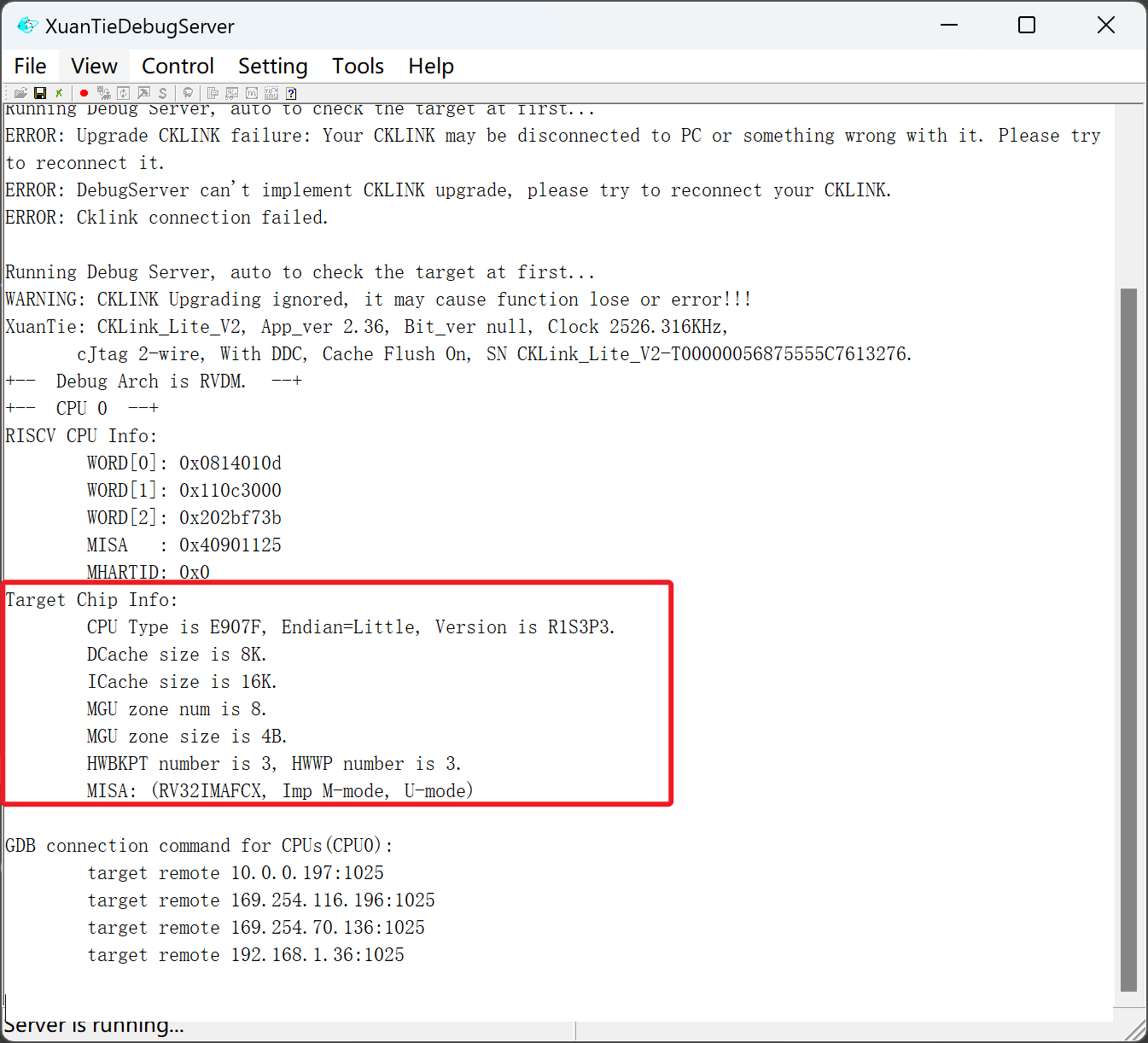Click the S-shaped toolbar icon
The width and height of the screenshot is (1148, 1043).
(x=162, y=93)
